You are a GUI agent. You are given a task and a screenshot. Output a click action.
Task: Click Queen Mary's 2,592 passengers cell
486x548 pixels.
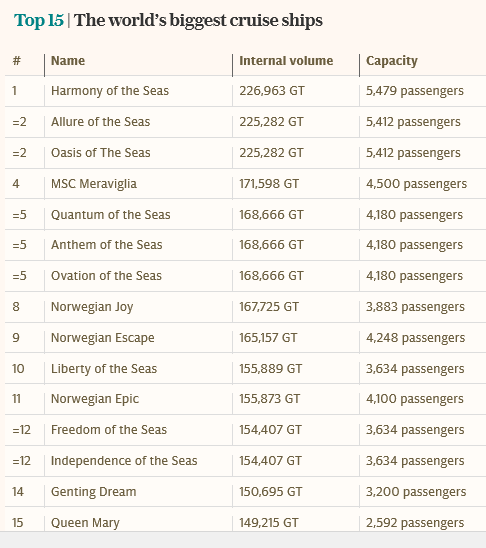click(x=415, y=523)
